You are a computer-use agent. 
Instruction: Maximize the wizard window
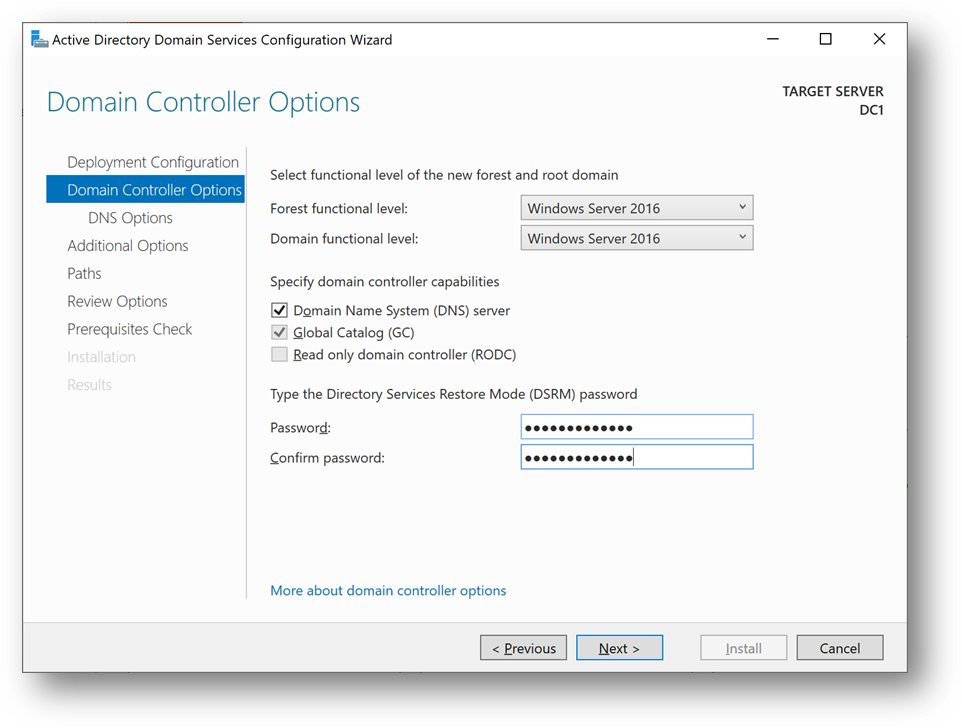826,39
